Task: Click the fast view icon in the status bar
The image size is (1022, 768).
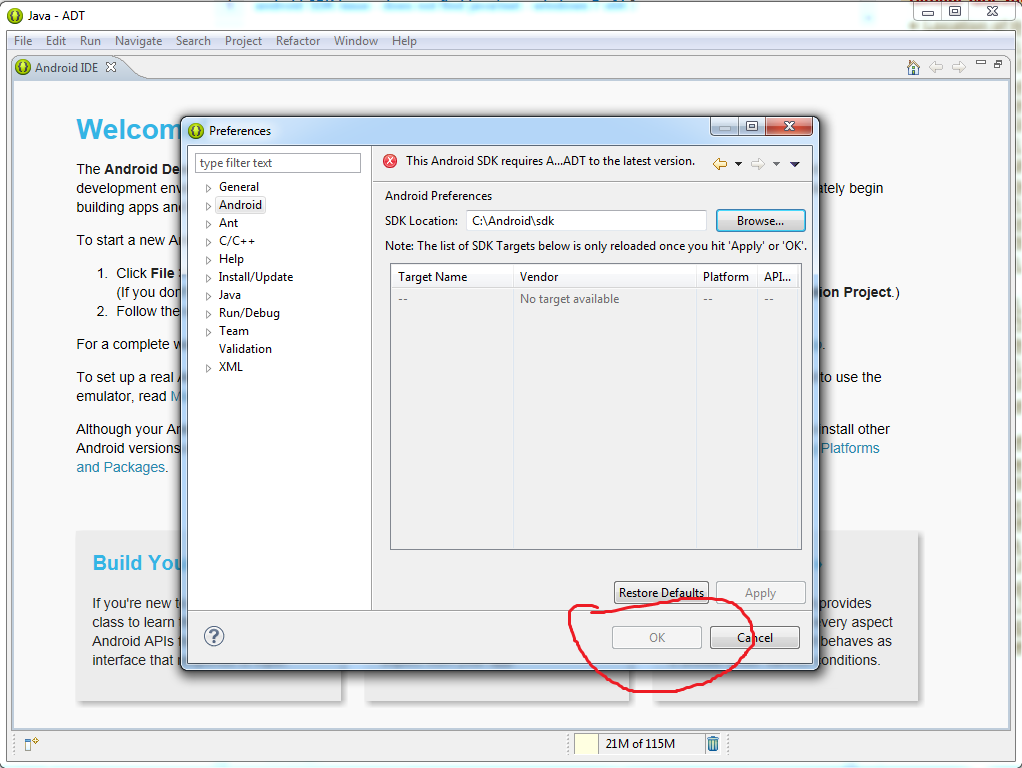Action: tap(31, 743)
